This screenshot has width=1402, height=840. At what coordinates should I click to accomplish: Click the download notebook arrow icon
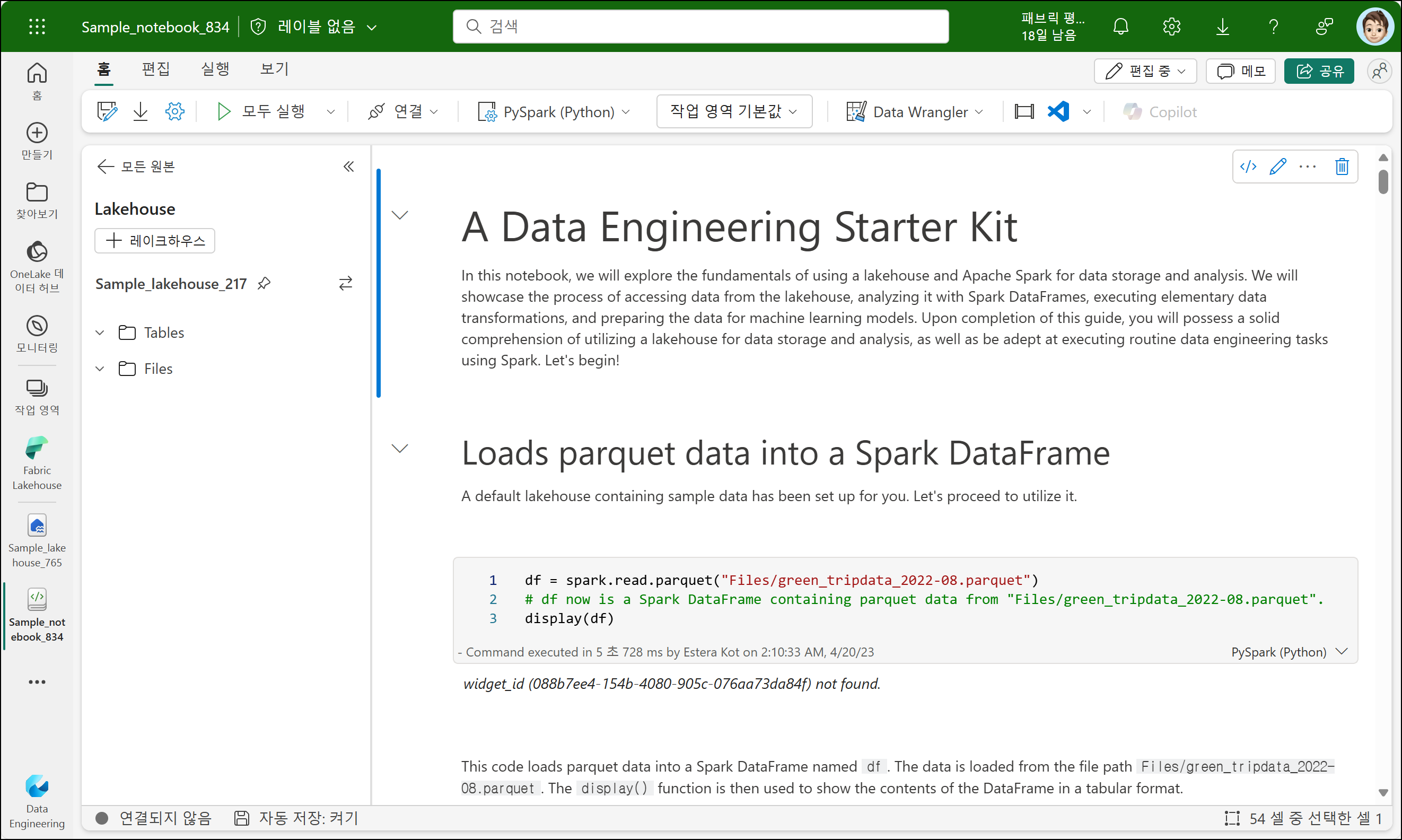[141, 111]
